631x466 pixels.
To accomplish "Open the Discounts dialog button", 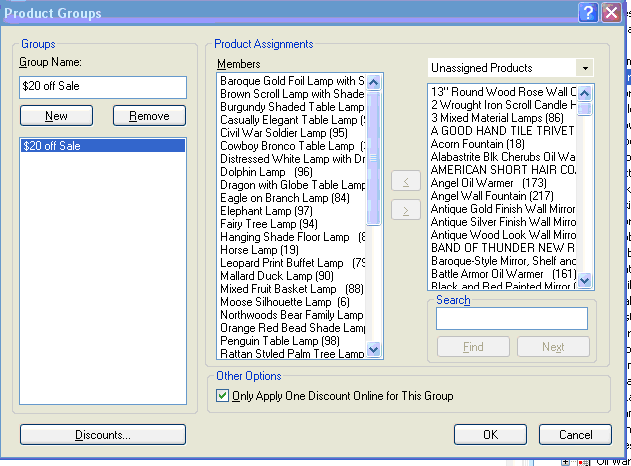I will pos(102,435).
